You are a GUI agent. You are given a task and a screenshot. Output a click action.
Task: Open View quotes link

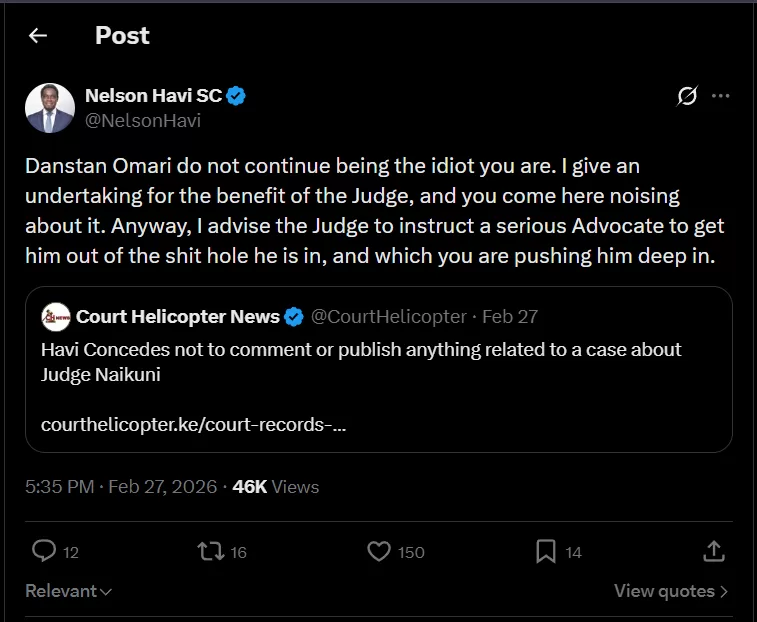(x=671, y=591)
